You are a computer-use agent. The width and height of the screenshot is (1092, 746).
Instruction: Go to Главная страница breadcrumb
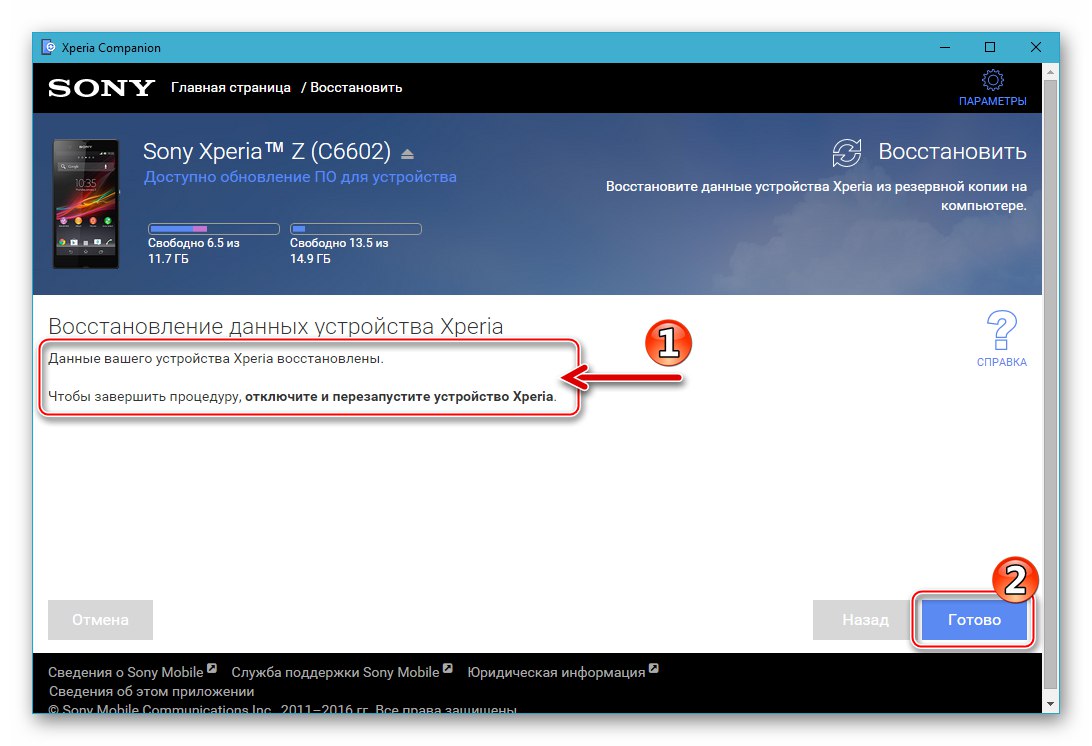231,88
